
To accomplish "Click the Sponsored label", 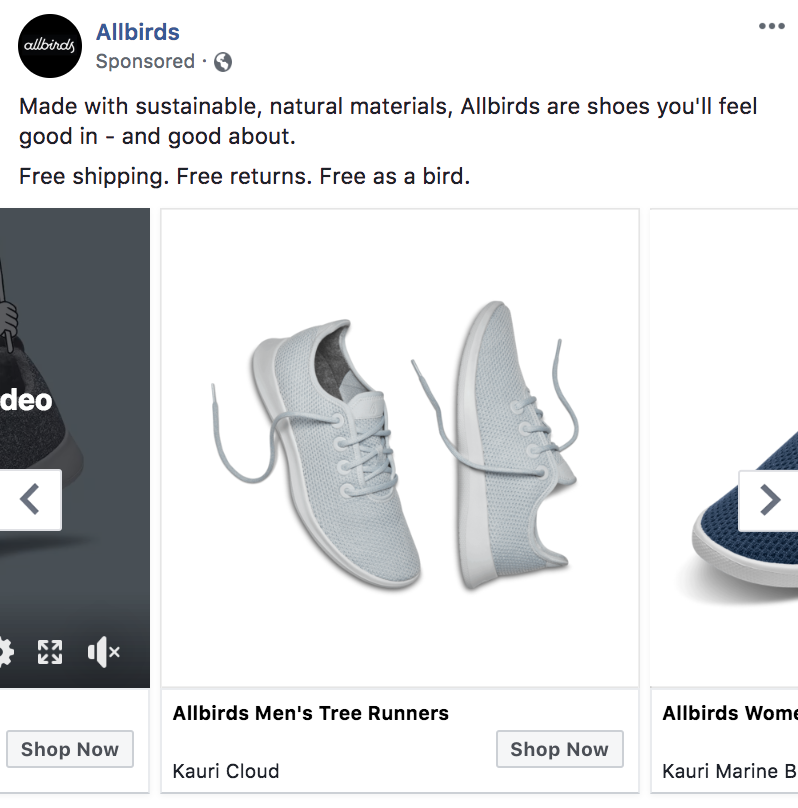I will 145,61.
